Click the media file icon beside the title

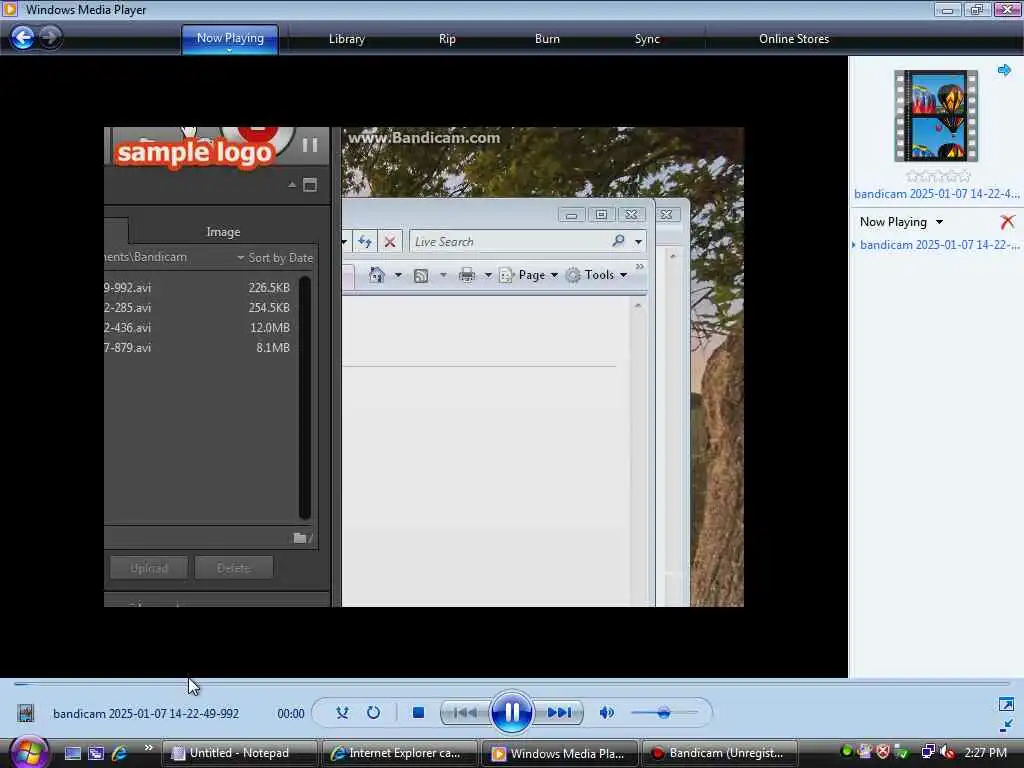(25, 713)
